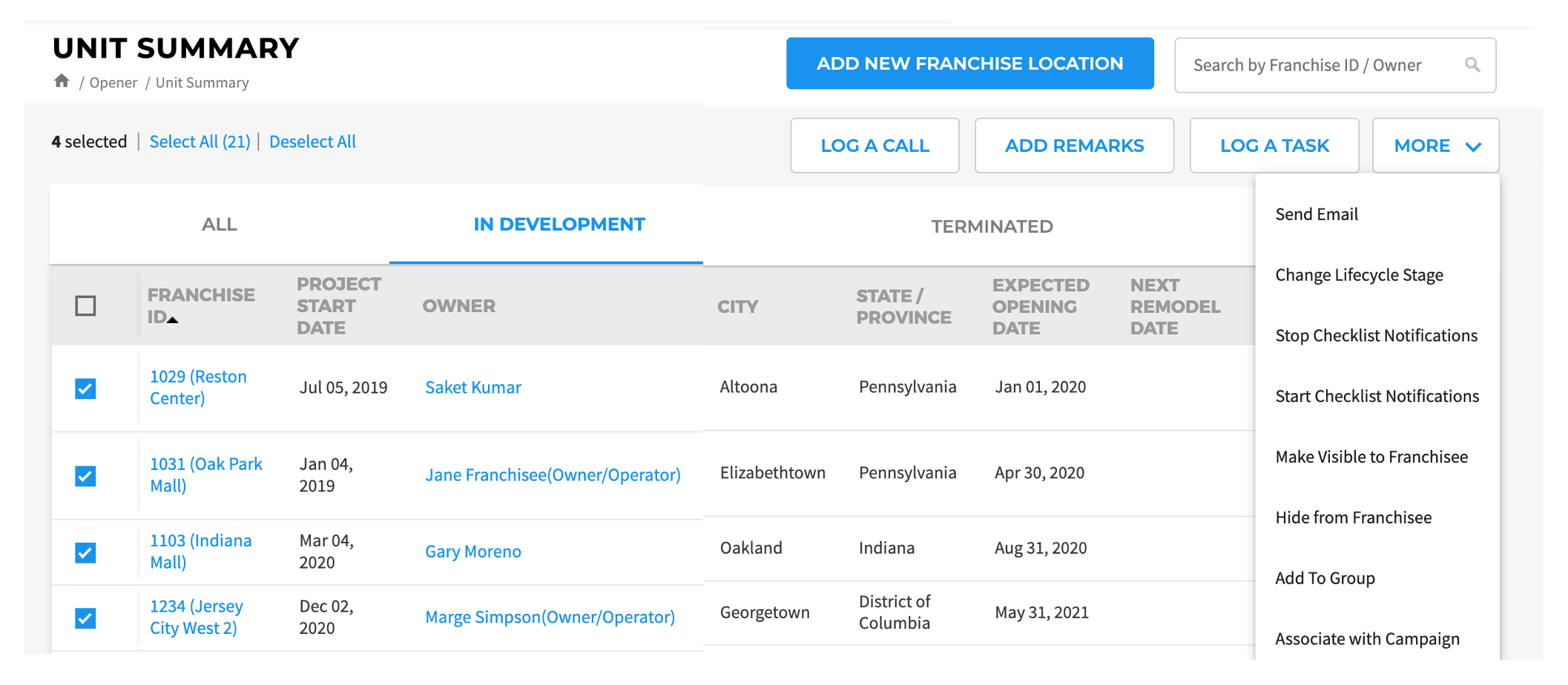Click the Deselect All link
This screenshot has width=1568, height=685.
pos(312,142)
